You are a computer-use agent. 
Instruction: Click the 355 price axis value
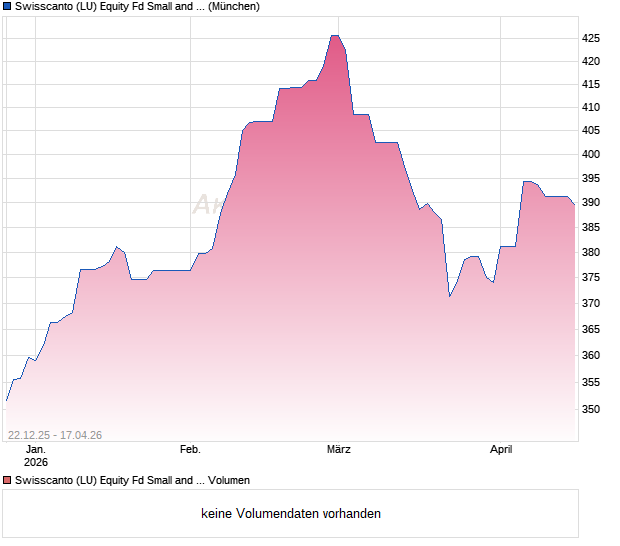[591, 382]
